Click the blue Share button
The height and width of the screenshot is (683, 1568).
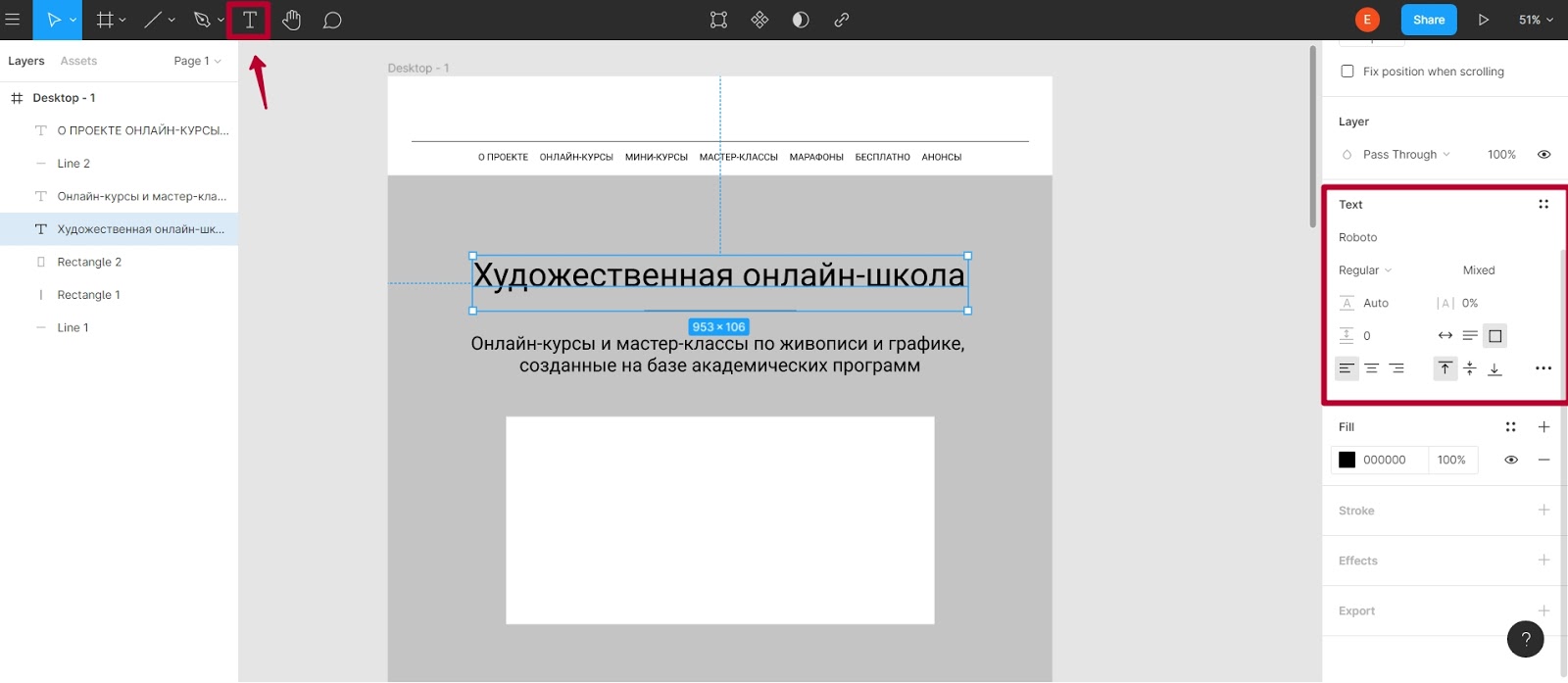point(1429,20)
